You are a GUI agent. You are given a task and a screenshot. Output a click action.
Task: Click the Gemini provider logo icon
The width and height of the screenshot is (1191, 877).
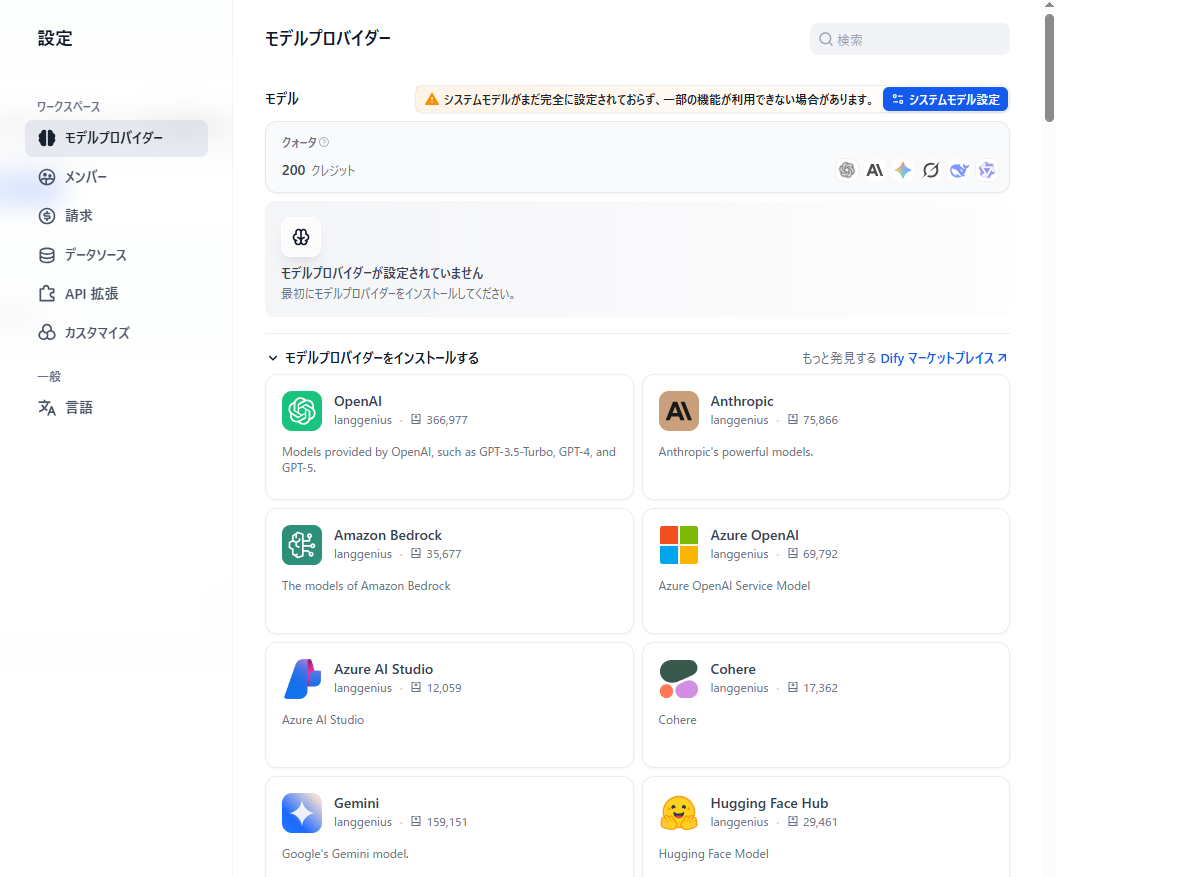coord(301,813)
